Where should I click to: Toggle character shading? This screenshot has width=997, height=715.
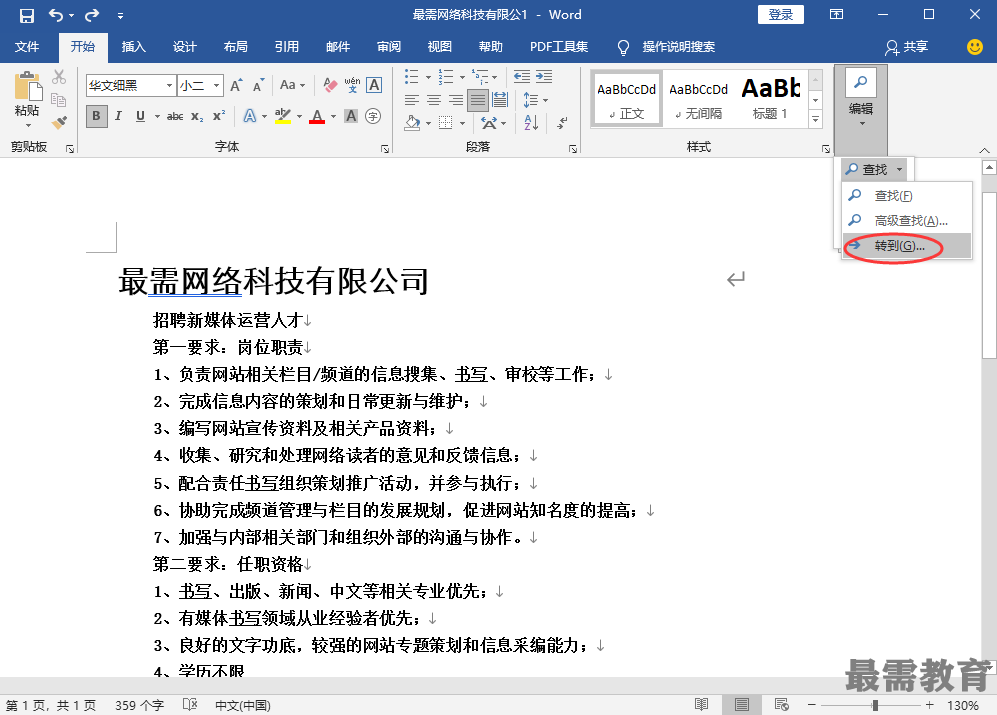coord(351,116)
